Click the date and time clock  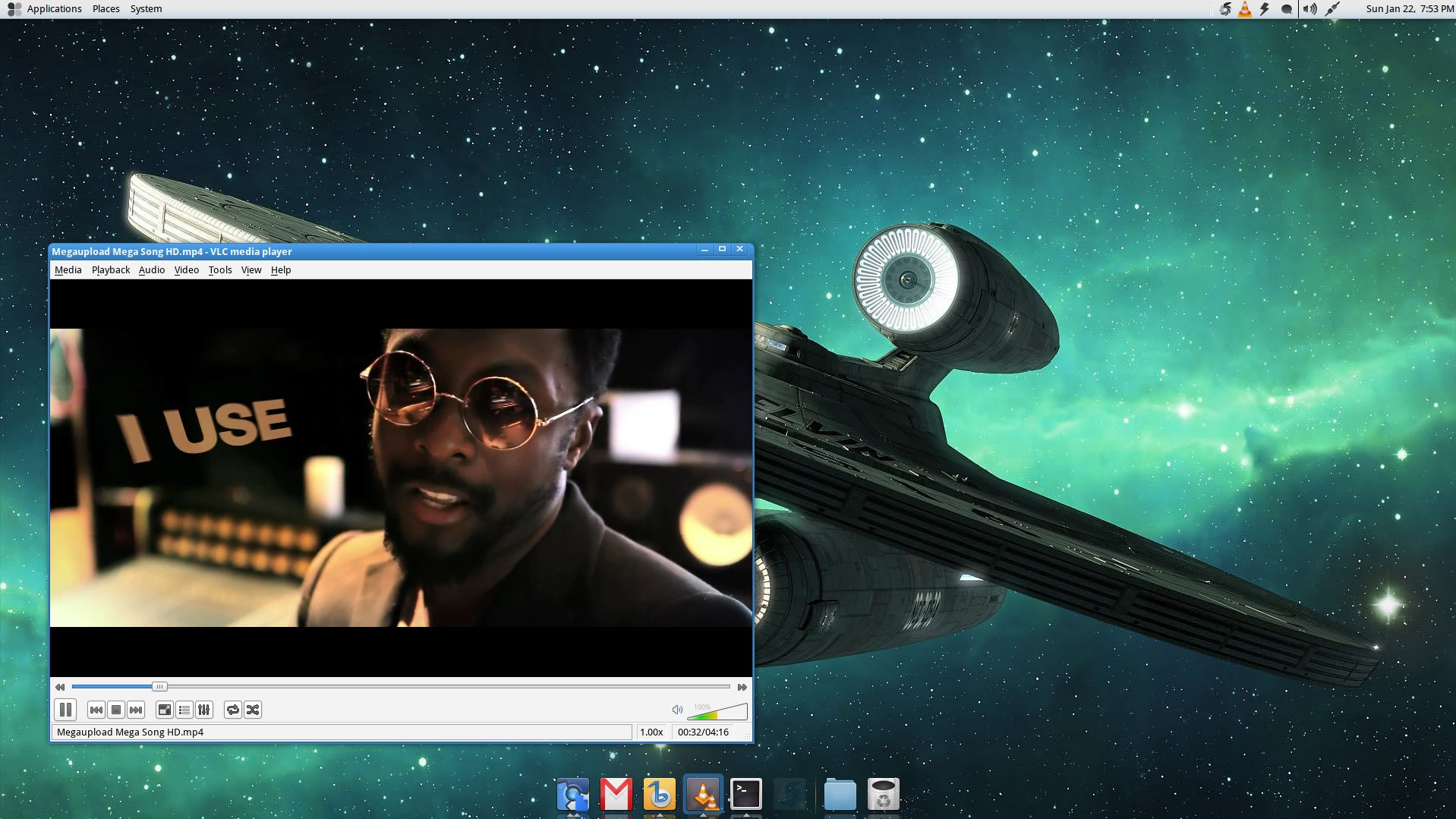pos(1410,9)
